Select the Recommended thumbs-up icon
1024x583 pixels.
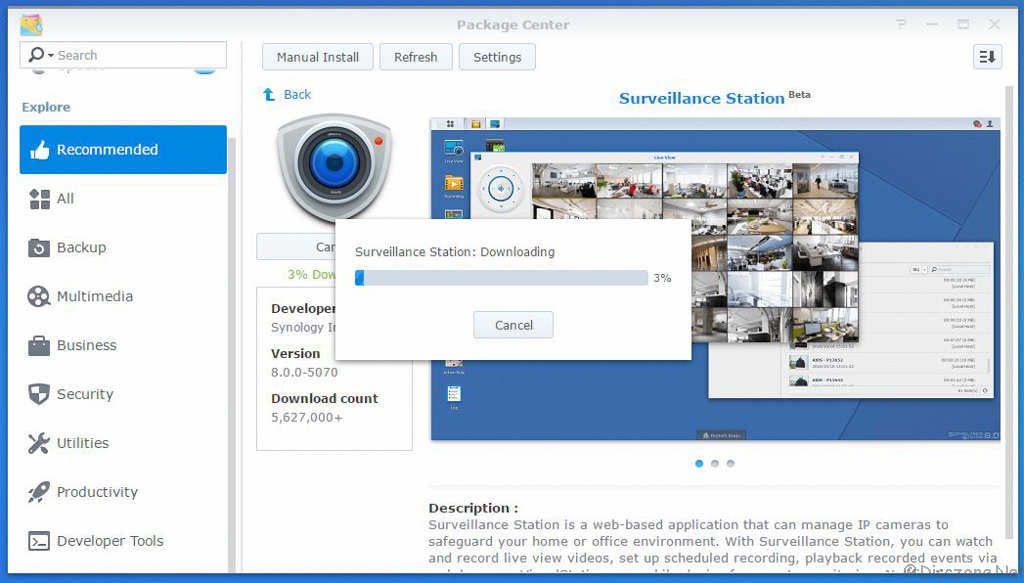pyautogui.click(x=40, y=150)
